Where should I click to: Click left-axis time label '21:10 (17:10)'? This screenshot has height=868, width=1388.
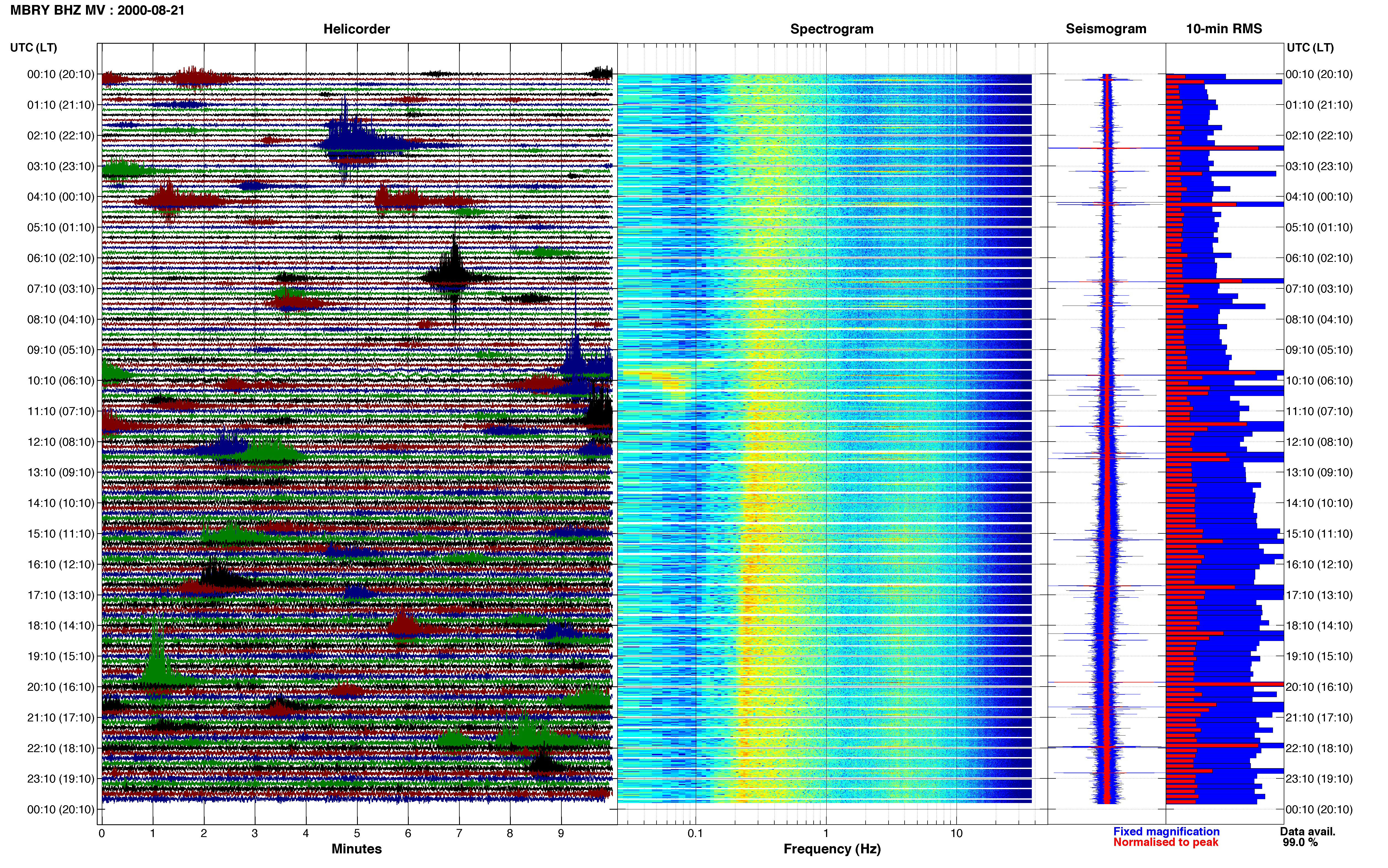click(61, 718)
